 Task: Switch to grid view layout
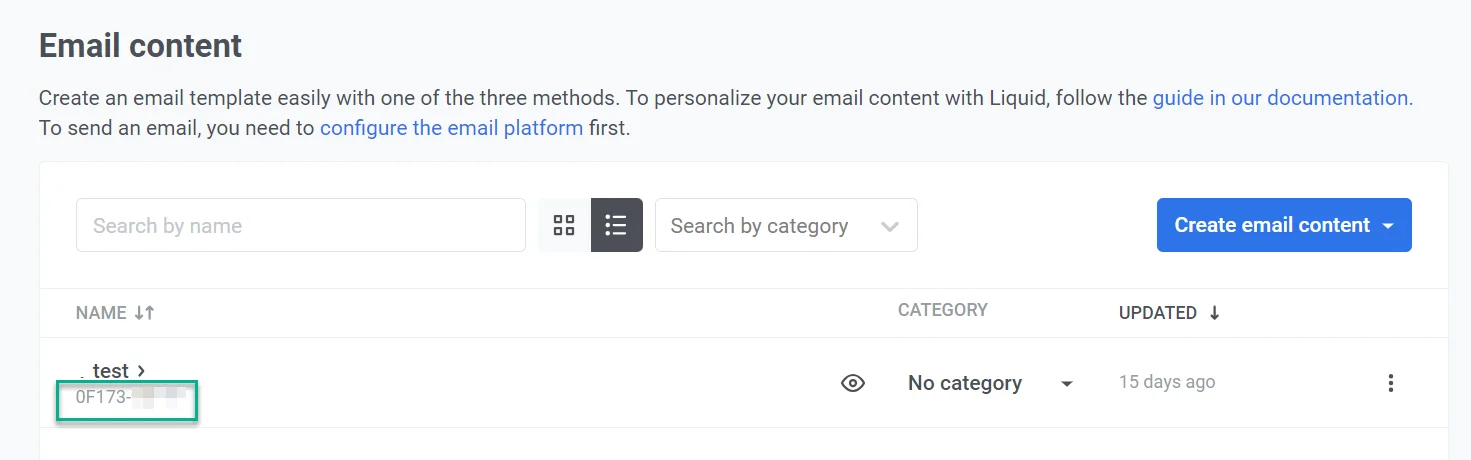click(x=564, y=225)
